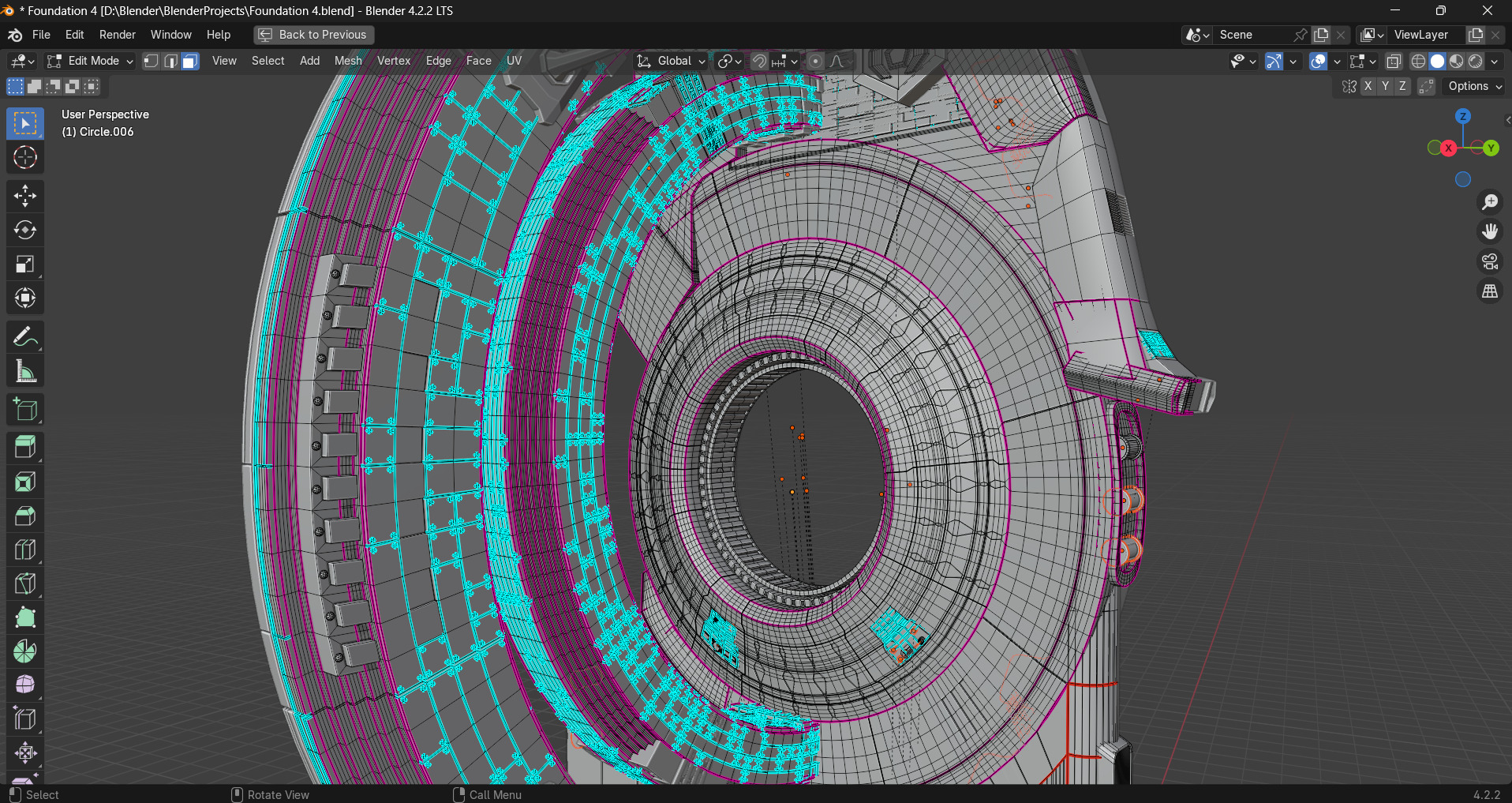Switch to wireframe viewport shading
This screenshot has height=803, width=1512.
click(x=1418, y=61)
